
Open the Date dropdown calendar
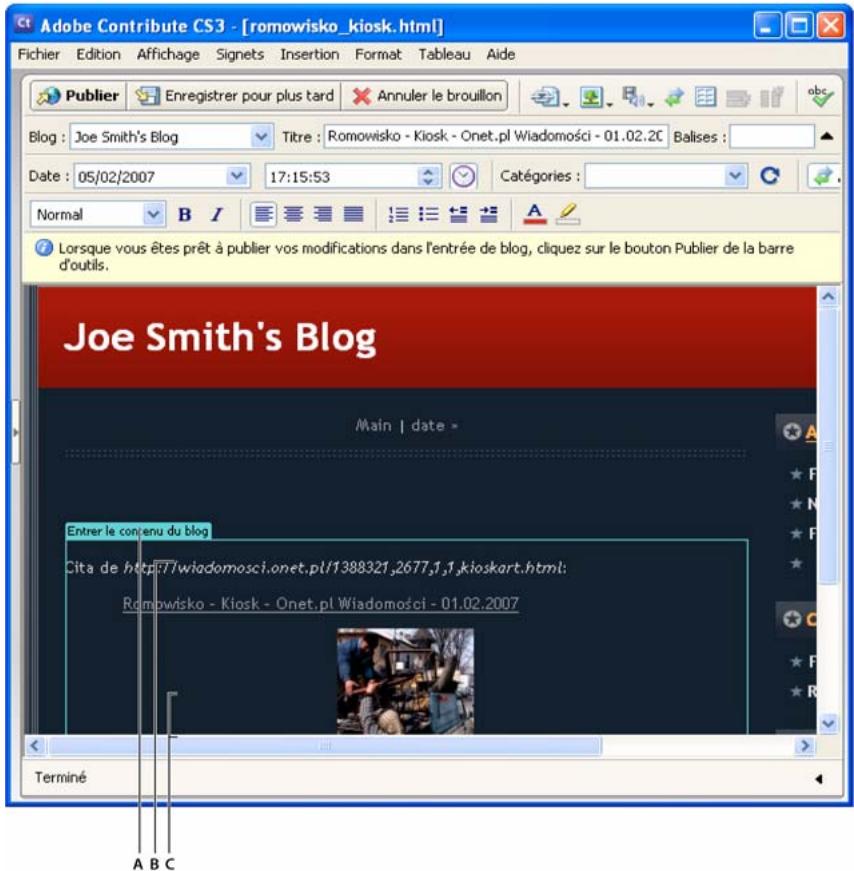(237, 177)
